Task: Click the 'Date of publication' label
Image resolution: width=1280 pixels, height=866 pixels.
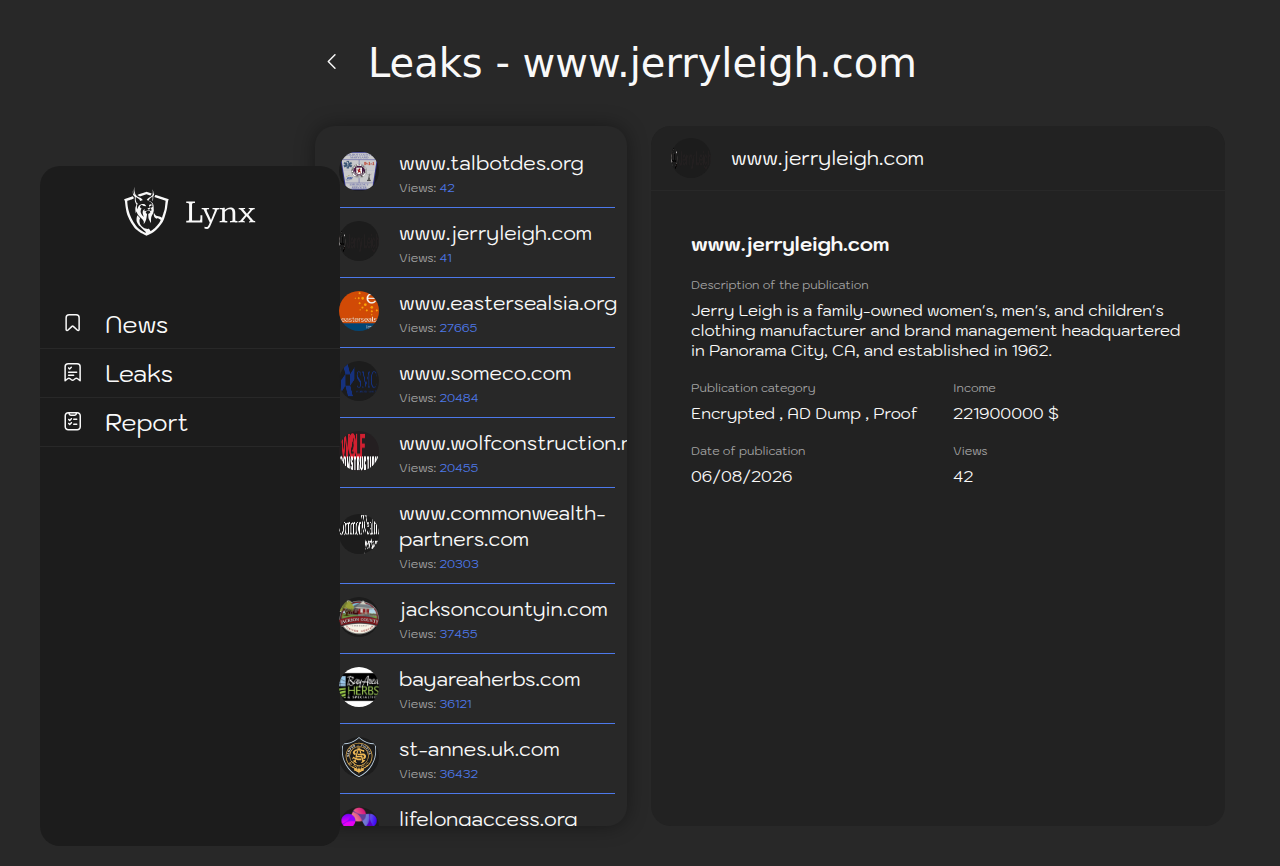Action: [748, 451]
